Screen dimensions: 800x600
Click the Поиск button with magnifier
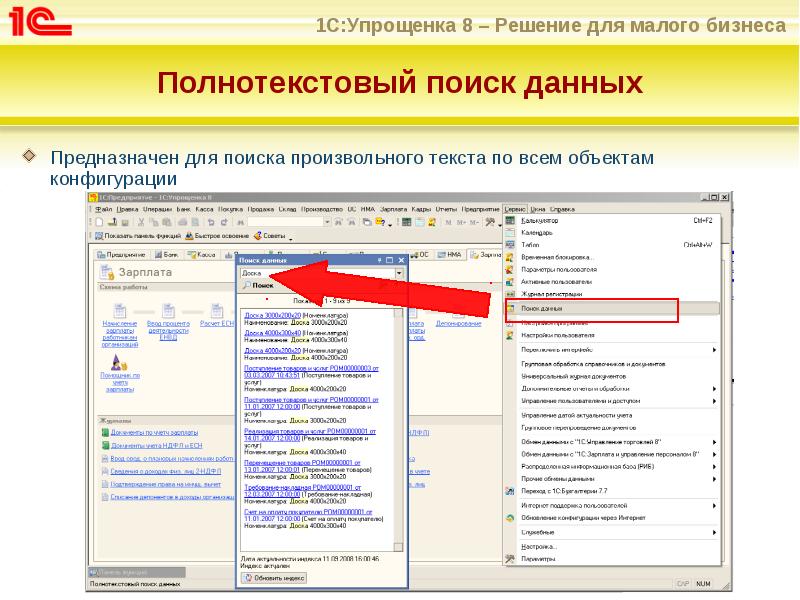[259, 286]
